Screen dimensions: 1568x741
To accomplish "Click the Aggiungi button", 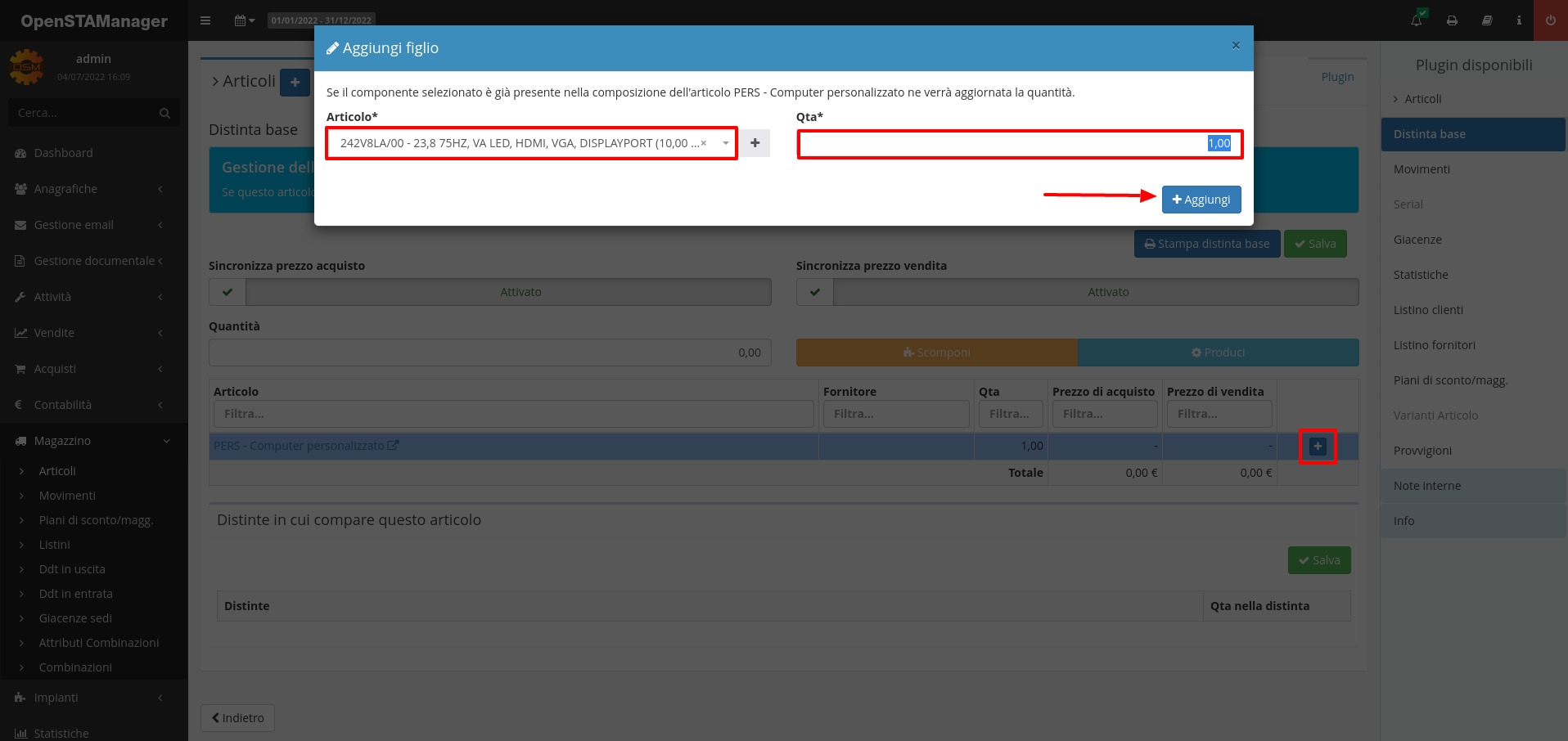I will (x=1201, y=200).
